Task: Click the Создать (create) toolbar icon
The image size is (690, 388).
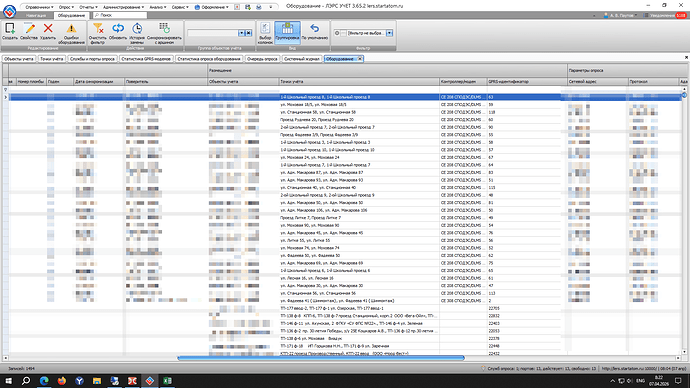Action: pyautogui.click(x=10, y=32)
